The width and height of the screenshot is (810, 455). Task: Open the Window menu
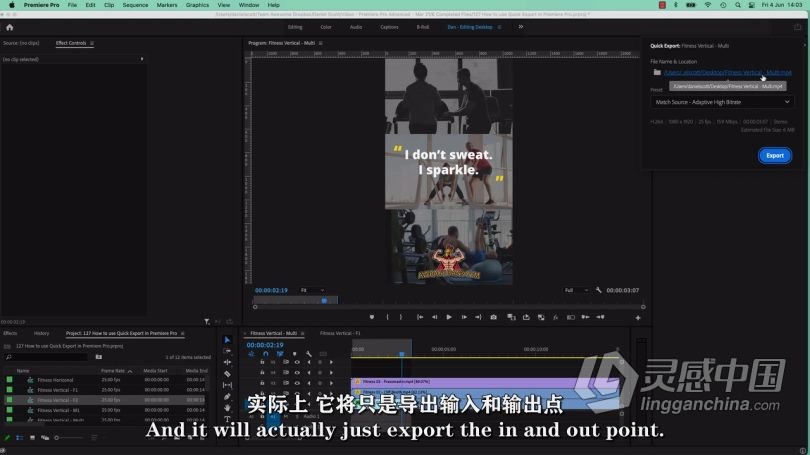(x=249, y=5)
